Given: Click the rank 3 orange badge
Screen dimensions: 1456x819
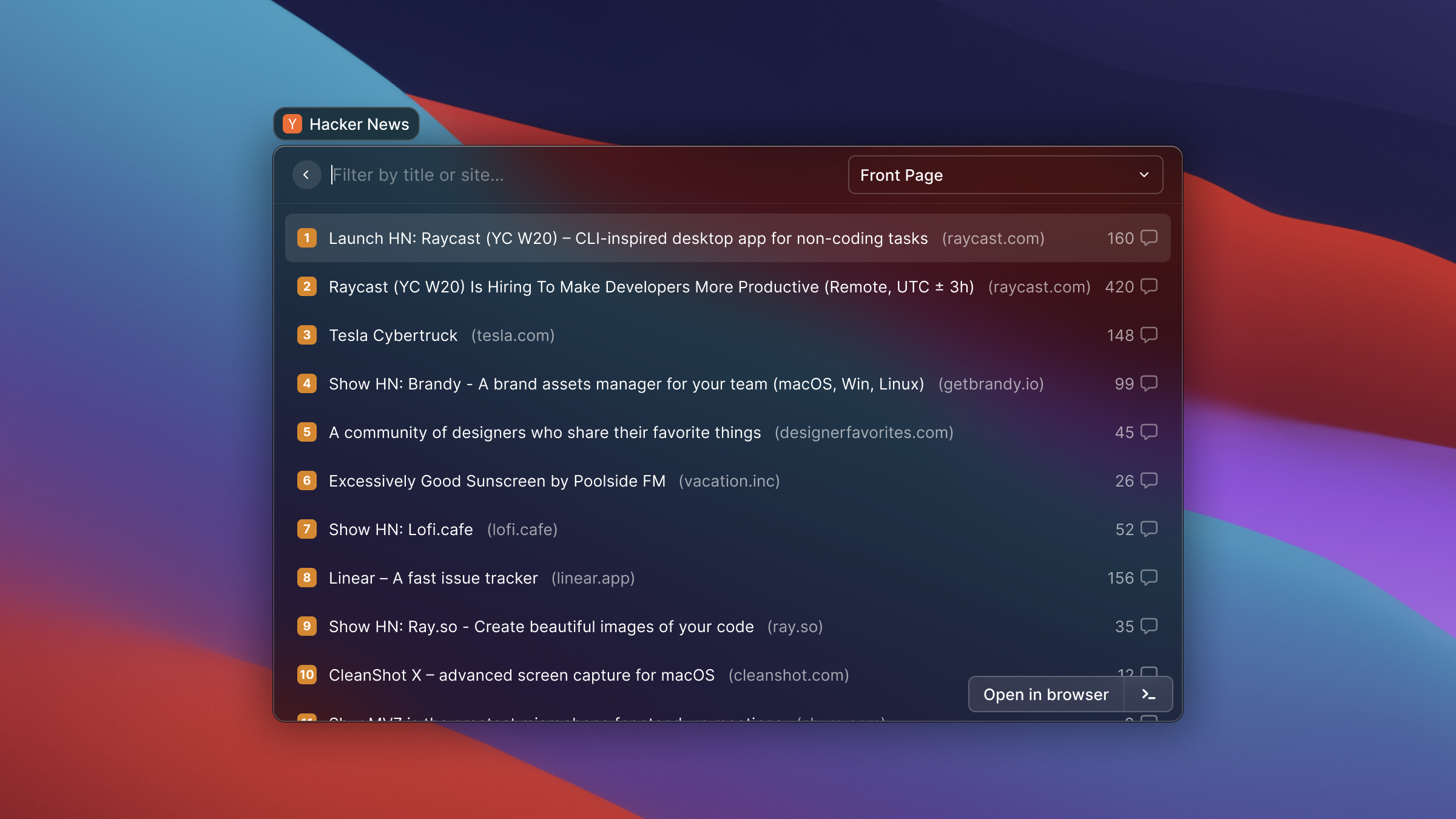Looking at the screenshot, I should (307, 335).
